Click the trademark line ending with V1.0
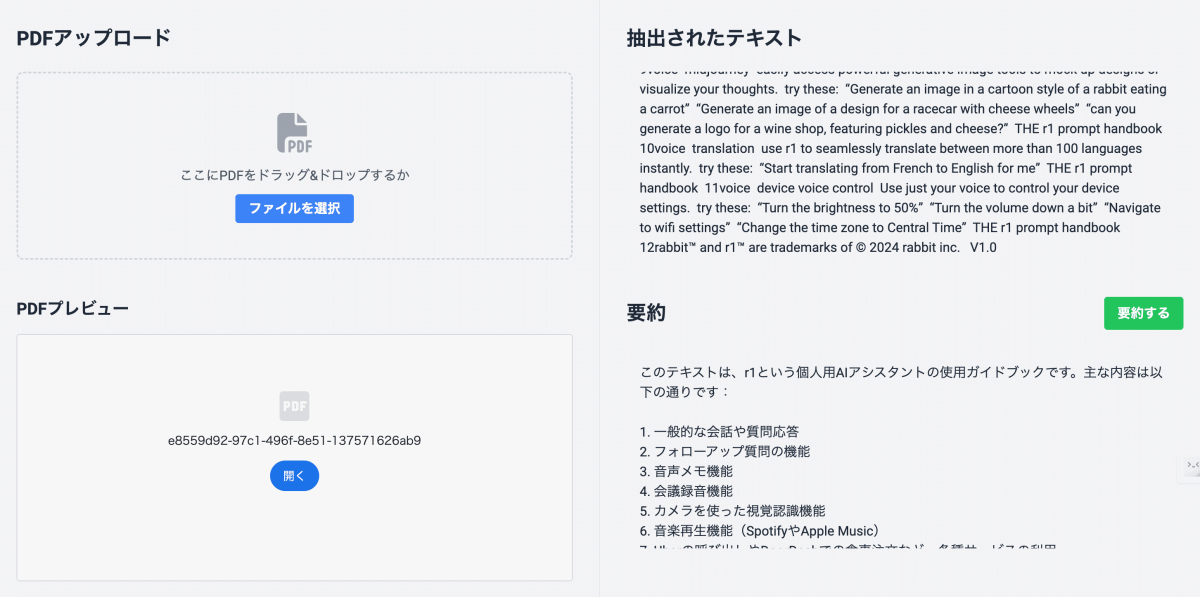Image resolution: width=1200 pixels, height=597 pixels. (818, 247)
